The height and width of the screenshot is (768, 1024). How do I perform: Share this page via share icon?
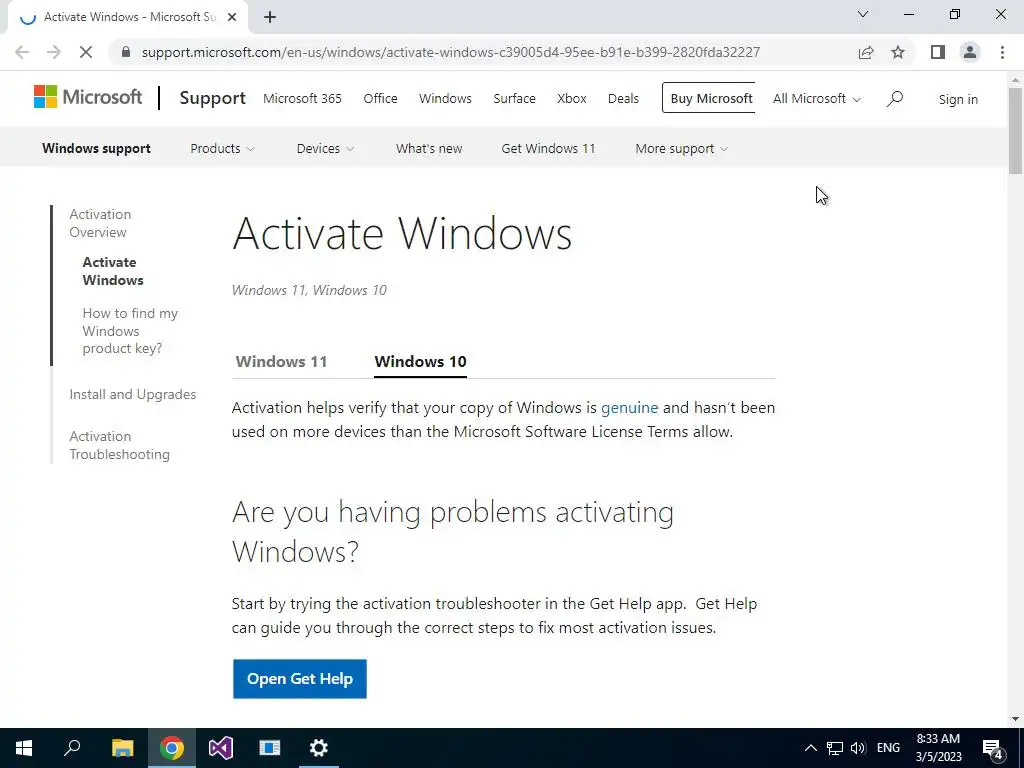point(866,52)
